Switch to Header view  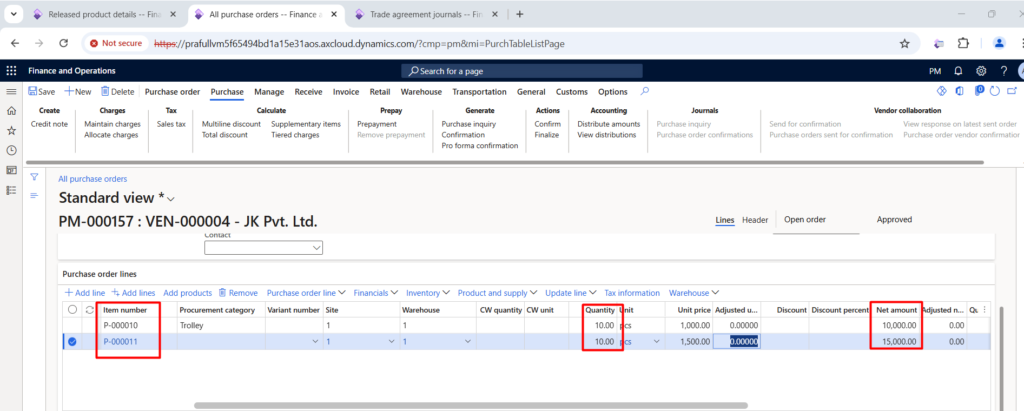[755, 220]
